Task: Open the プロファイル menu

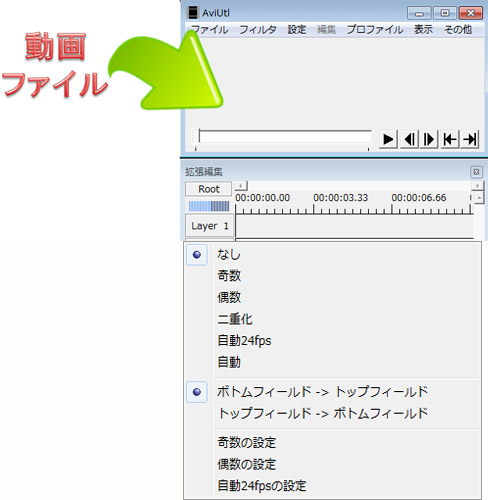Action: tap(375, 30)
